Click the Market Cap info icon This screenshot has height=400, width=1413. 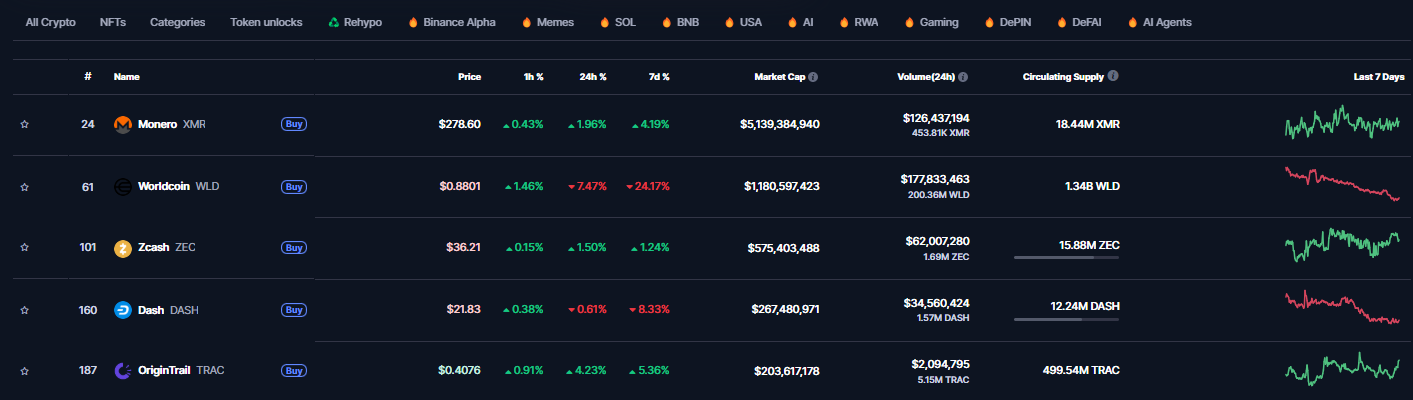pyautogui.click(x=813, y=77)
